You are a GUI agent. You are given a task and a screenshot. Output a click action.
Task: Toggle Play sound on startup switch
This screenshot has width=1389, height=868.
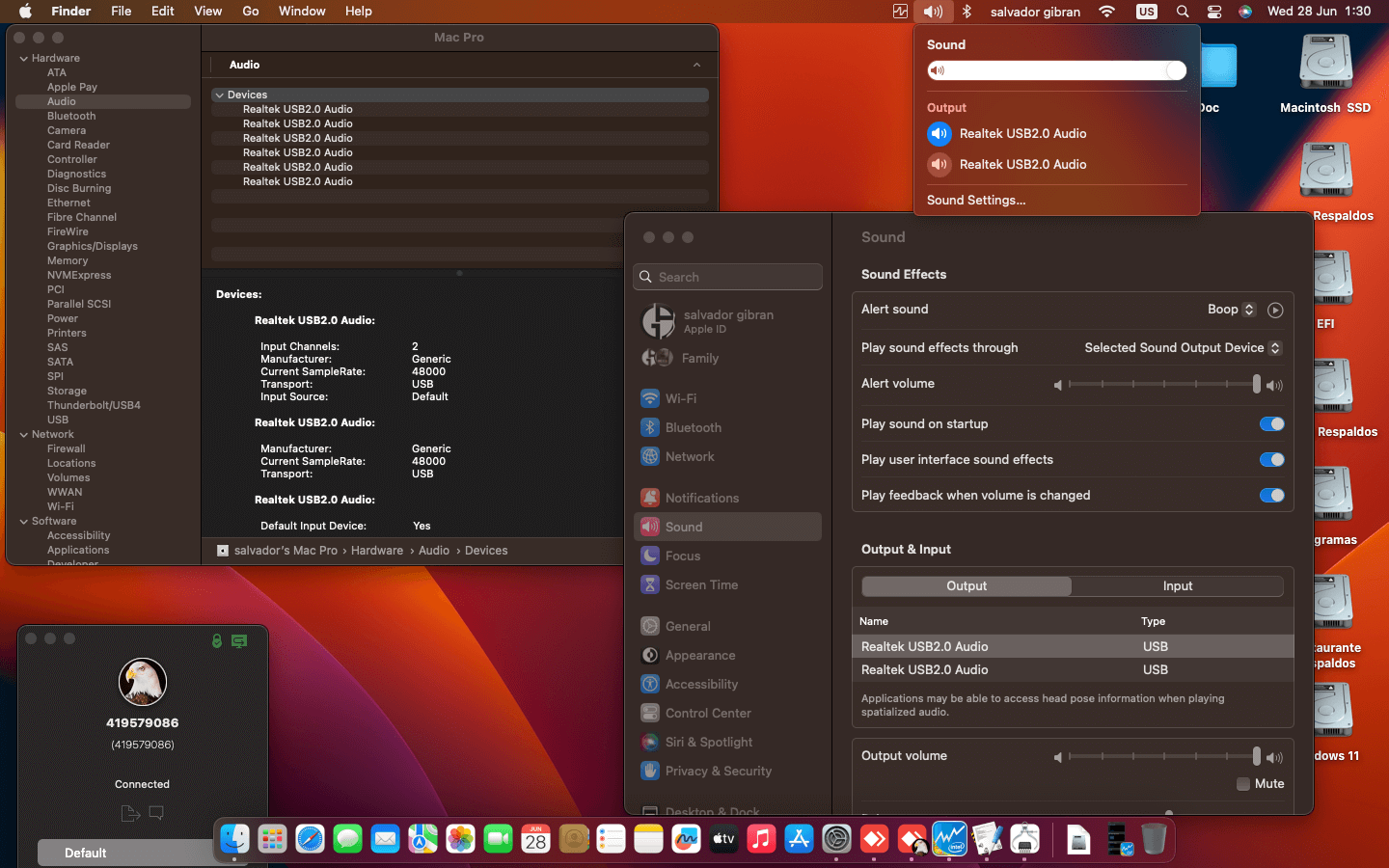point(1272,424)
